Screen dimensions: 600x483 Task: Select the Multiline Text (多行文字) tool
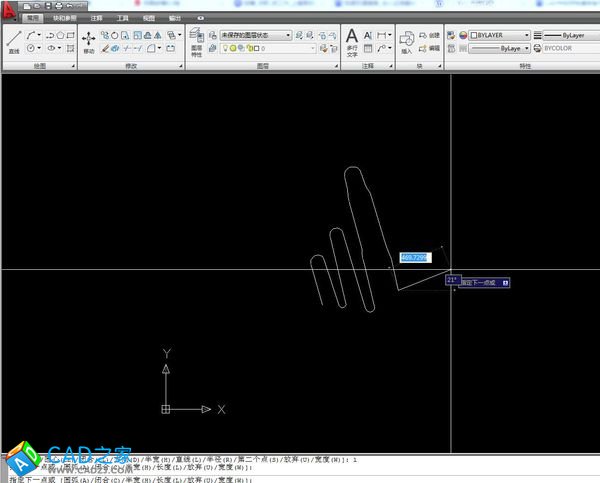tap(351, 40)
